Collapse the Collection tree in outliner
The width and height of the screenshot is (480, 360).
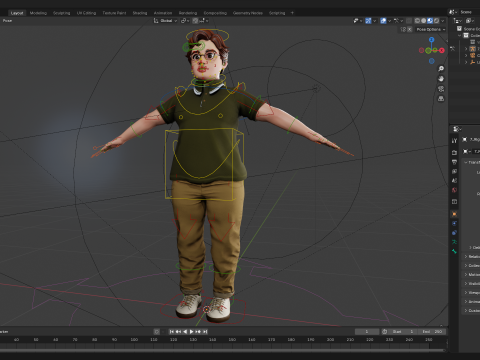coord(460,35)
